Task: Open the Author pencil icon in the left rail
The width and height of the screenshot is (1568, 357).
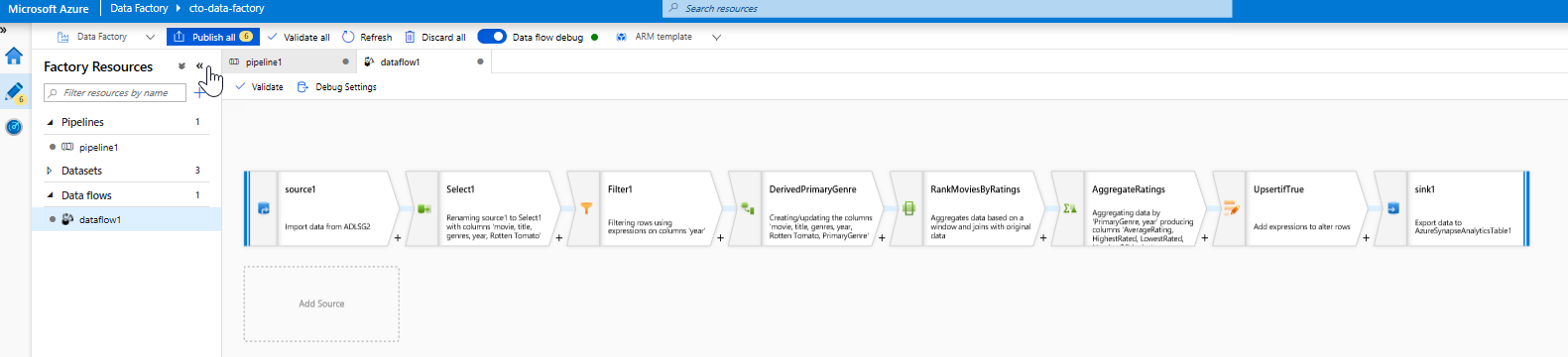Action: pos(14,91)
